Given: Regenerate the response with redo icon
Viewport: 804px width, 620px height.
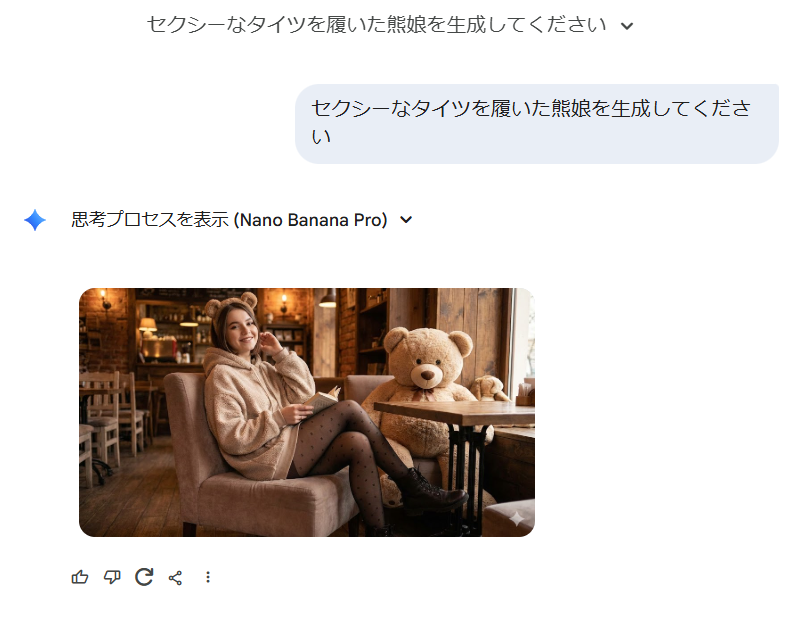Looking at the screenshot, I should tap(144, 577).
